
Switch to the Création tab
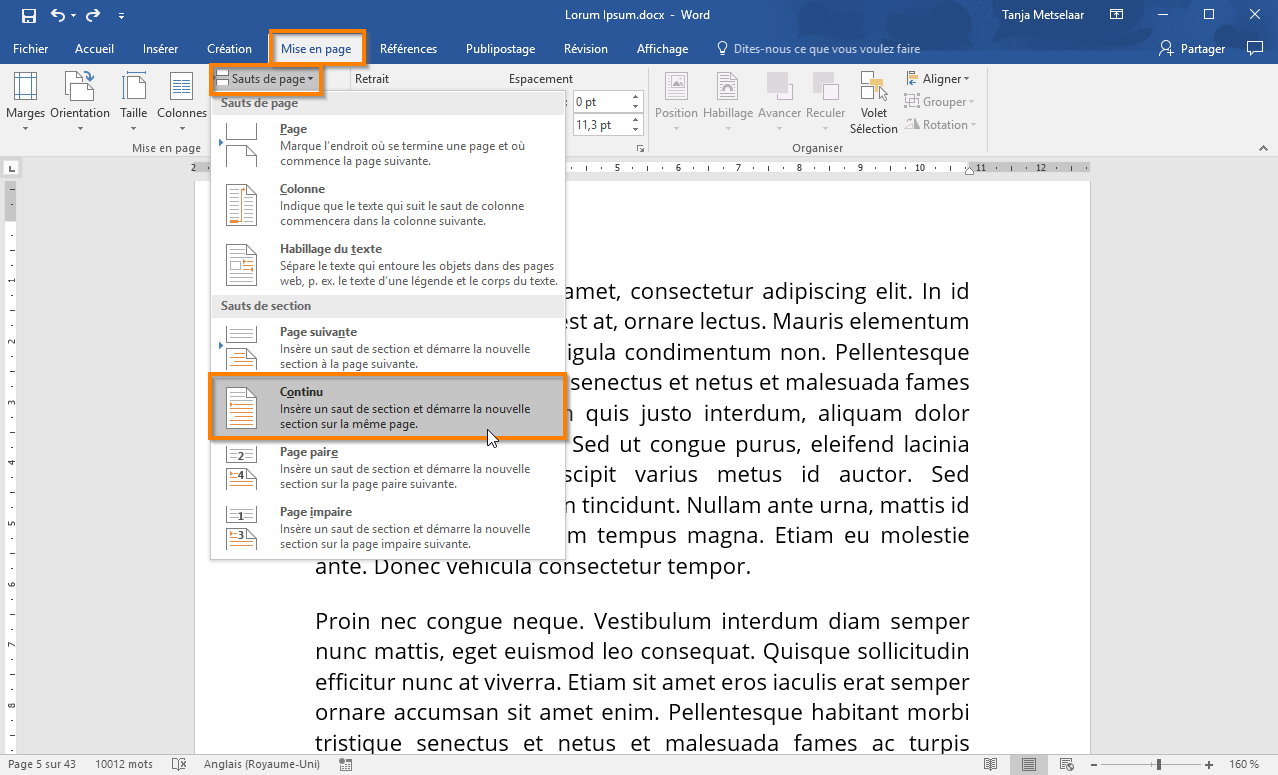[x=229, y=49]
